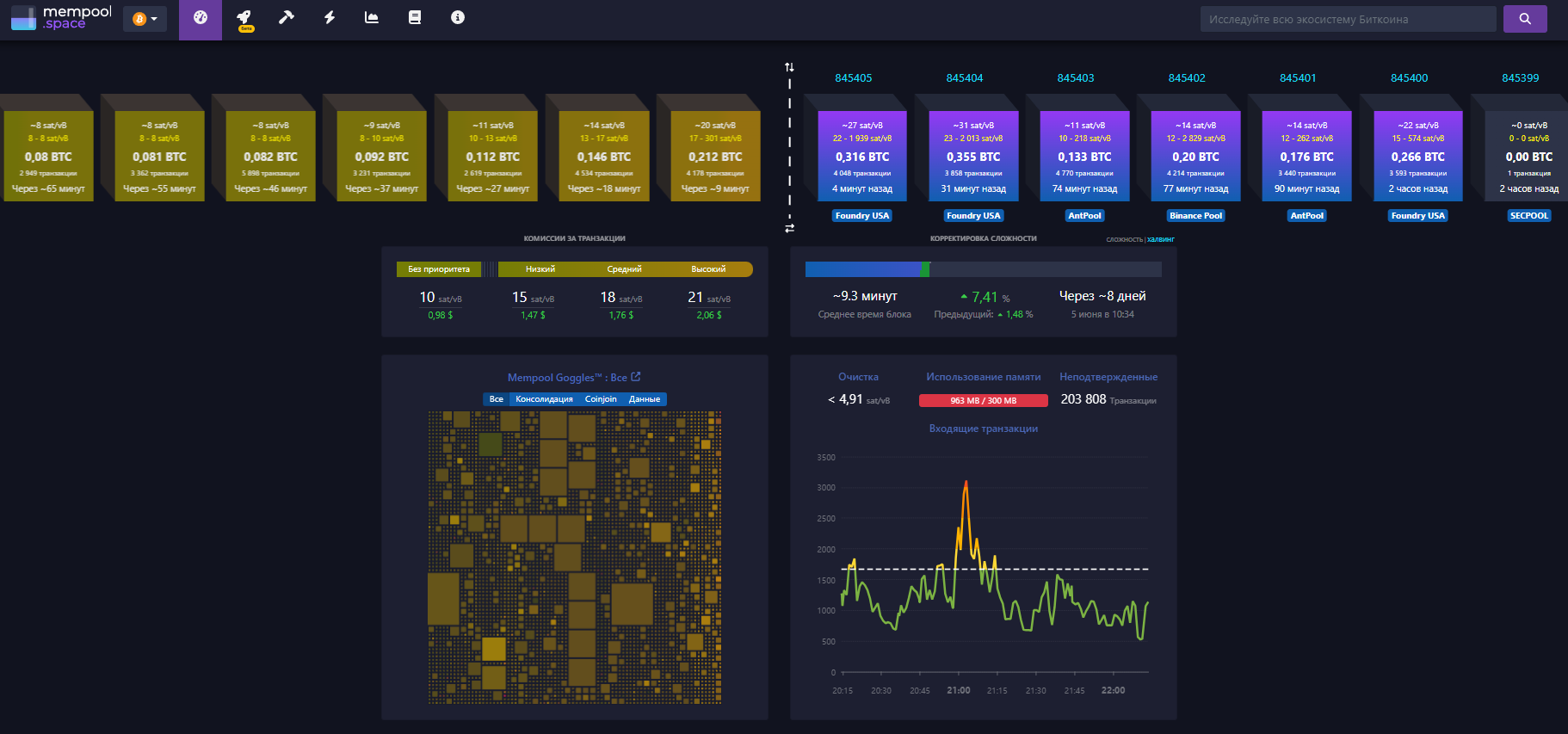Viewport: 1568px width, 734px height.
Task: Expand the Bitcoin network selector dropdown
Action: pyautogui.click(x=145, y=19)
